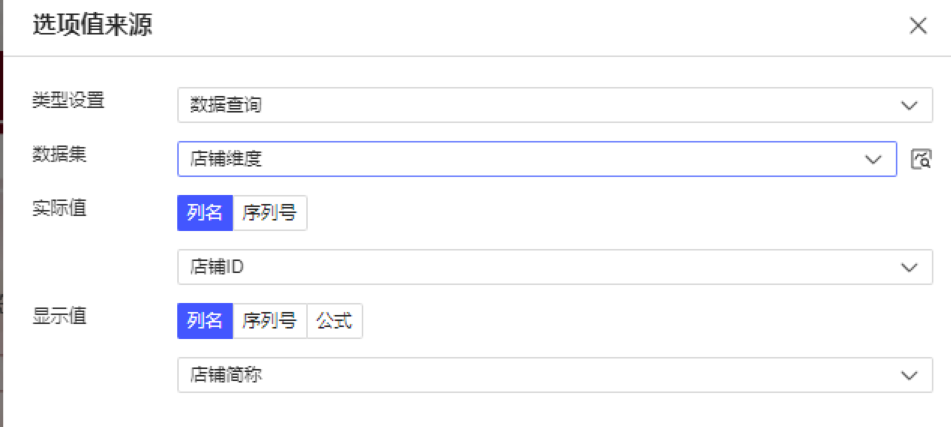Click the 显示值 label
The height and width of the screenshot is (427, 951).
click(59, 316)
